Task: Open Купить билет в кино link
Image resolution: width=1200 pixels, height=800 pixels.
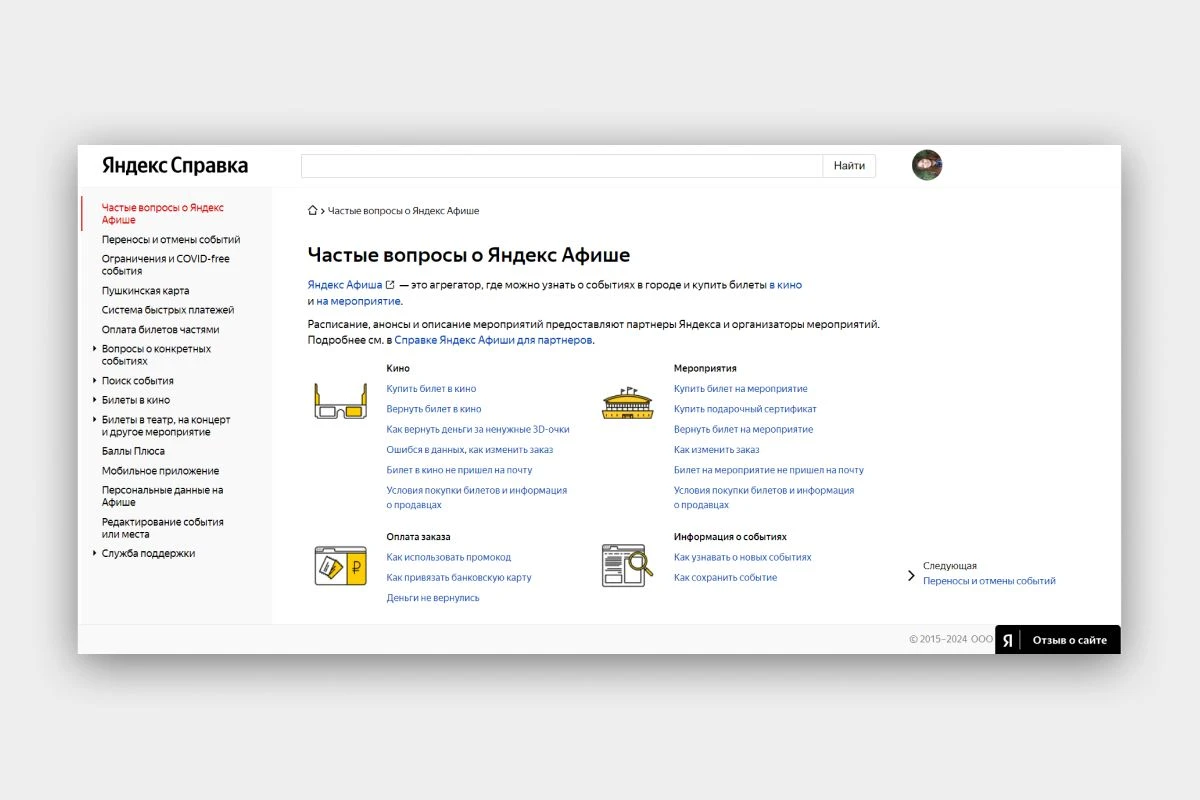Action: click(x=431, y=389)
